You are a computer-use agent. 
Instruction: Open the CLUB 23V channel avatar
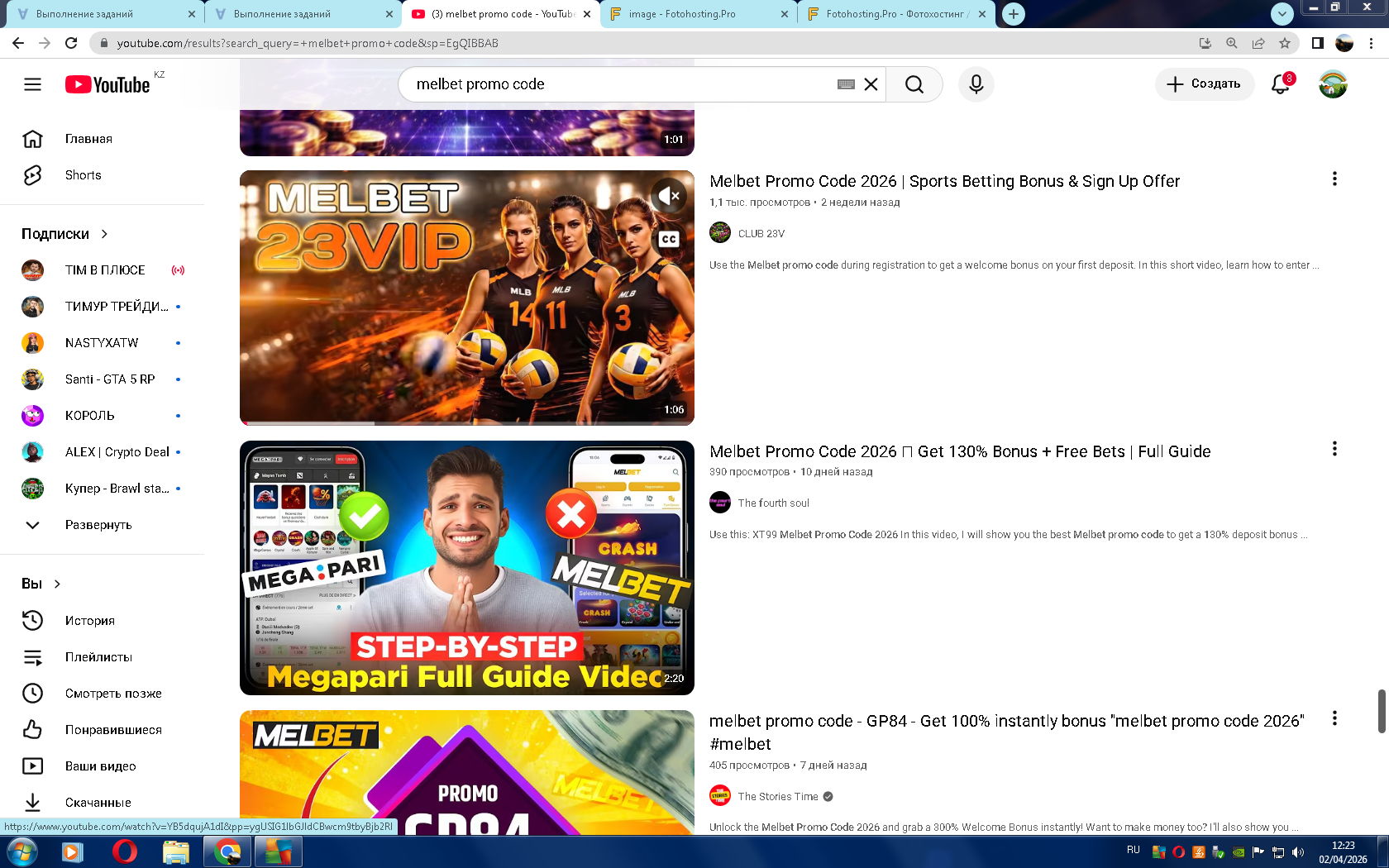tap(720, 233)
